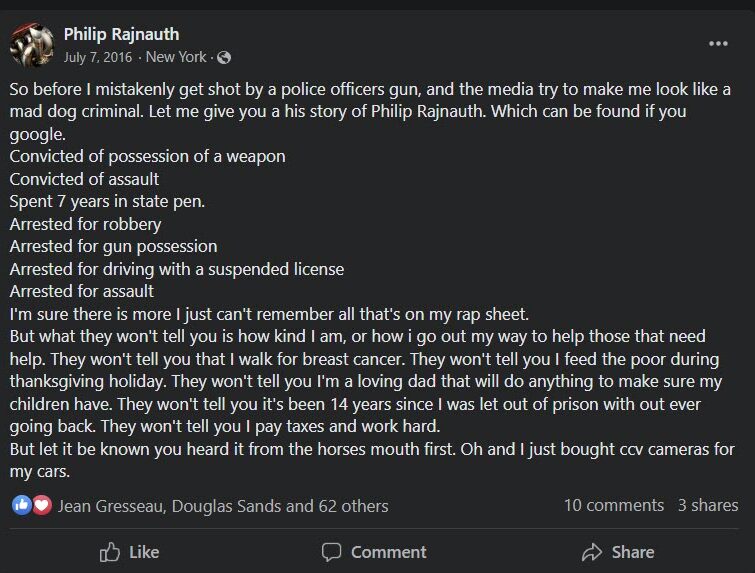The height and width of the screenshot is (573, 755).
Task: Open Douglas Sands' name in reactions
Action: click(x=227, y=506)
